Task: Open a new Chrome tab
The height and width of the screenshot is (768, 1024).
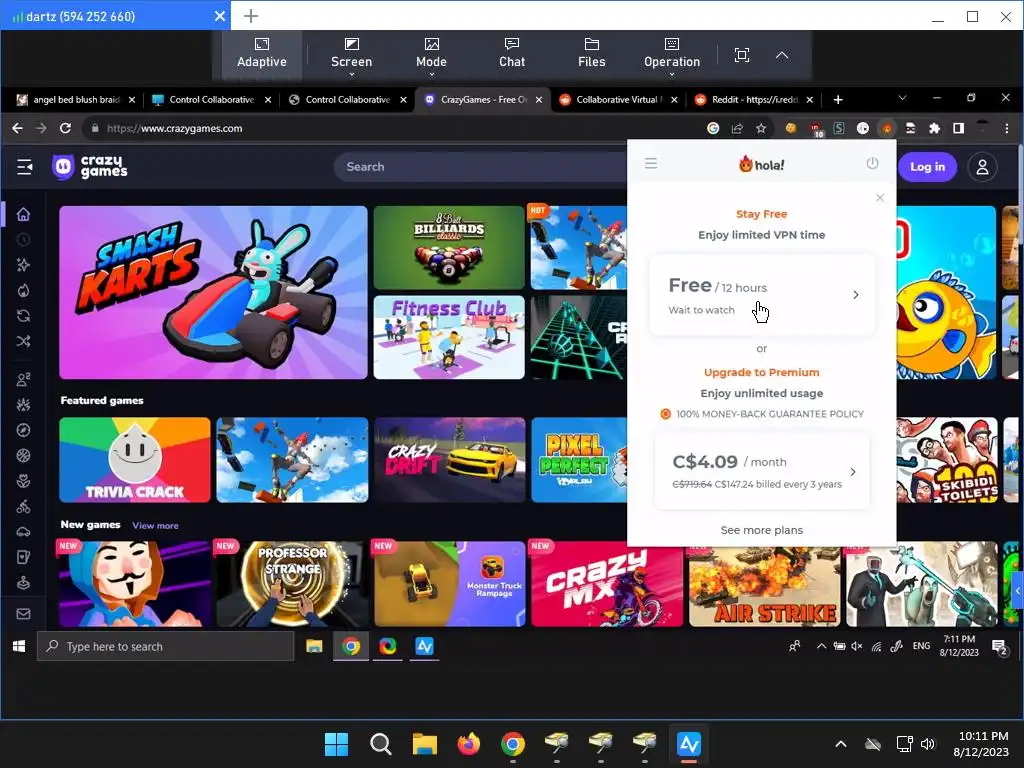Action: 838,100
